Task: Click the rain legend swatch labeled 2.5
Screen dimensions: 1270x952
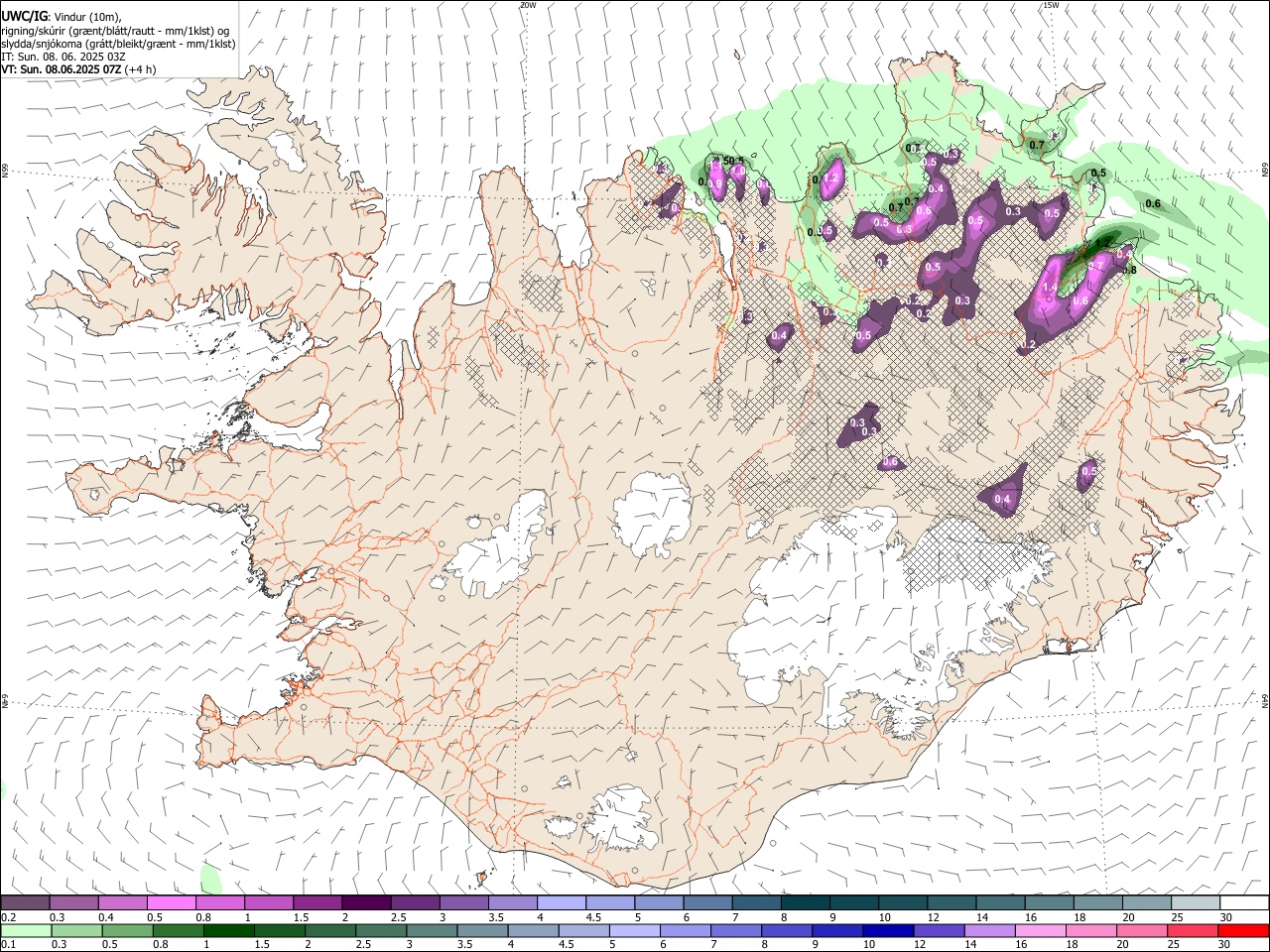Action: (x=380, y=930)
